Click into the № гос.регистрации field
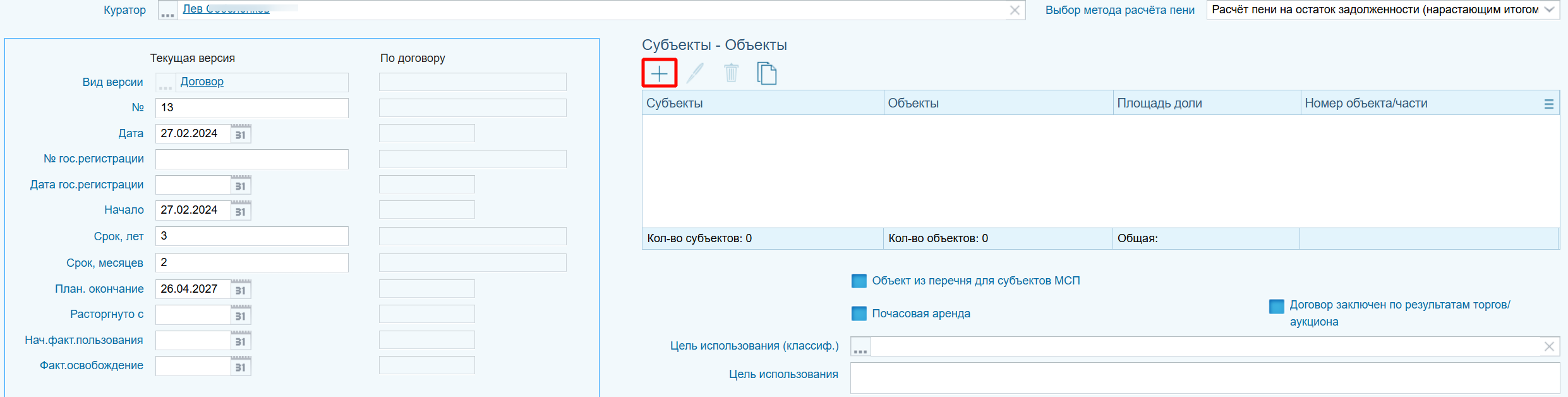The width and height of the screenshot is (1568, 397). 252,159
